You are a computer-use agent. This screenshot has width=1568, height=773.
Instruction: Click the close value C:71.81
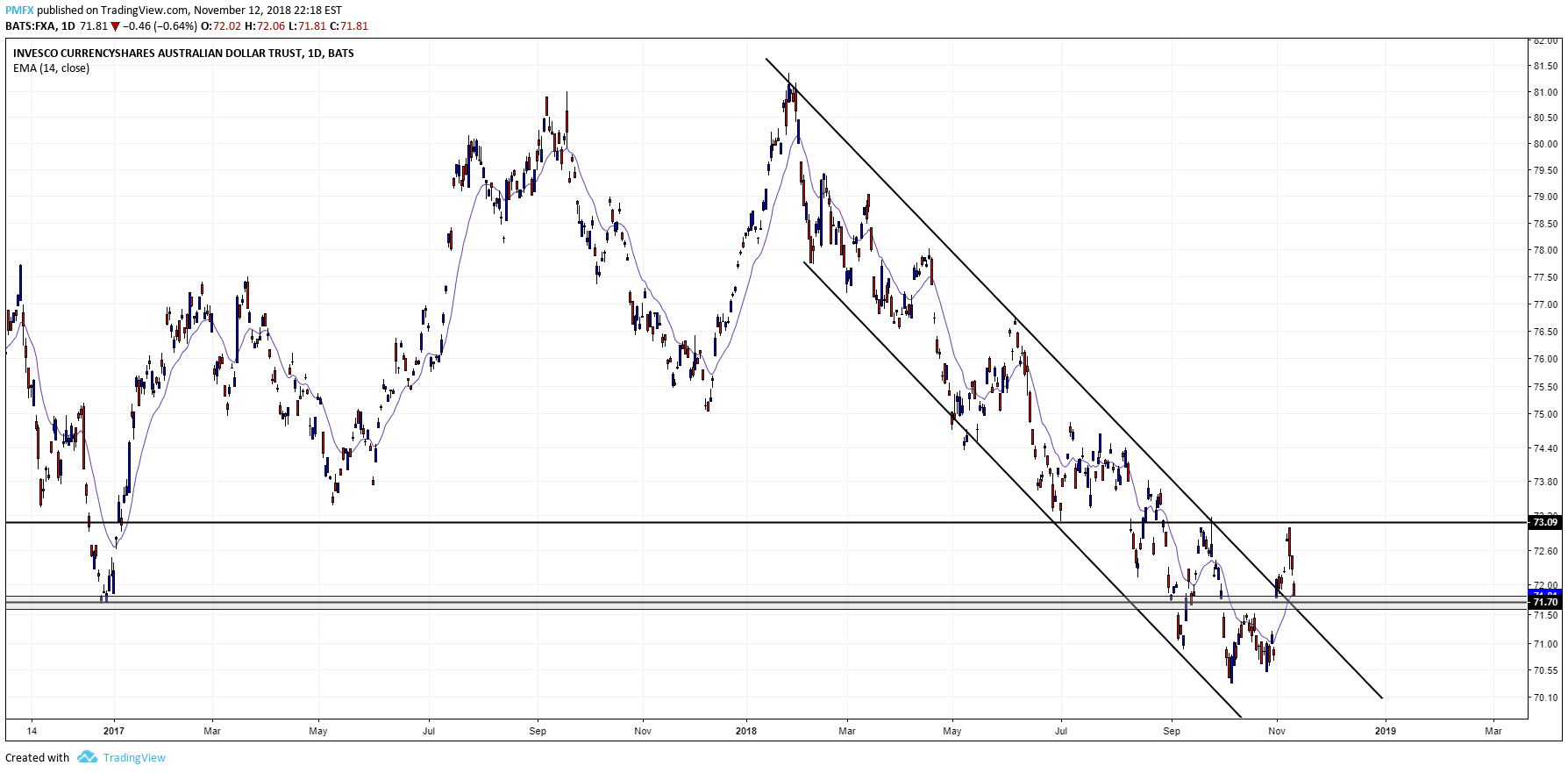(349, 26)
